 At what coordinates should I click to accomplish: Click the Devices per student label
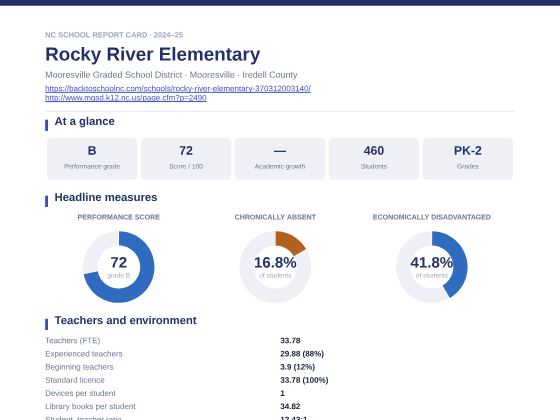pos(80,393)
